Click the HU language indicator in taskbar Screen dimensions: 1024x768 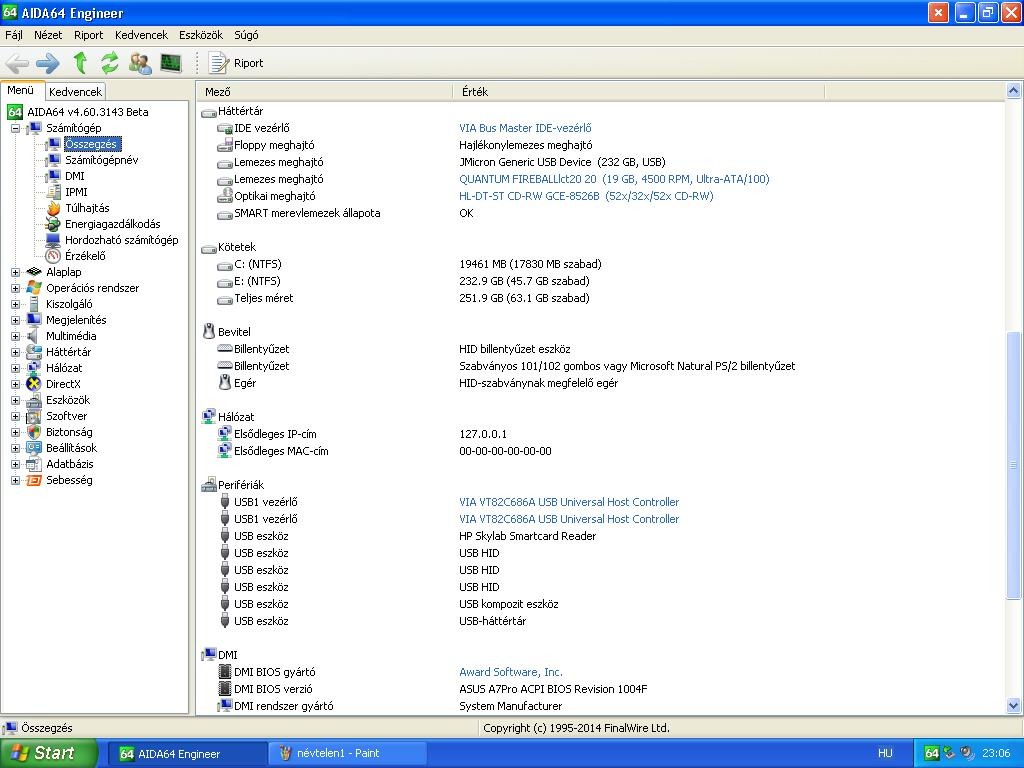[x=885, y=754]
